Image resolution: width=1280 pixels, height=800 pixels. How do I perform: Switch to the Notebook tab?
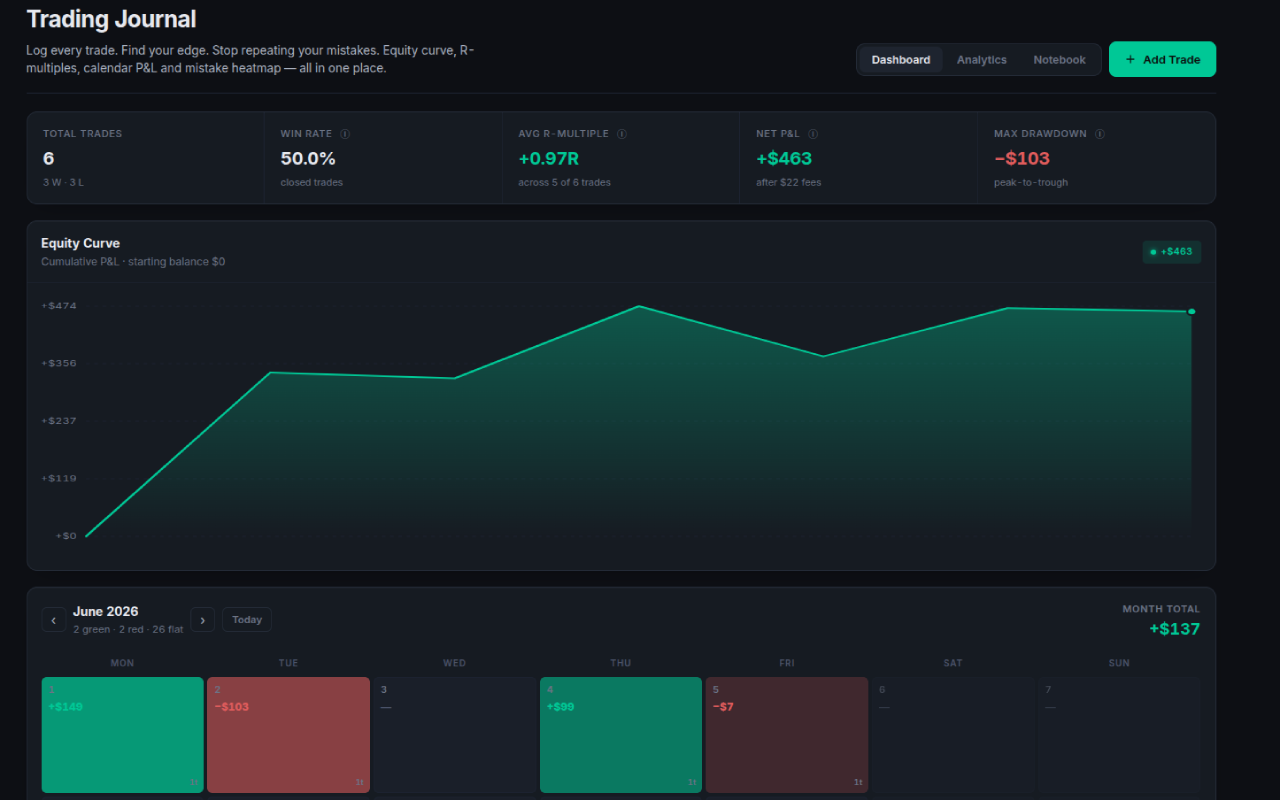point(1059,60)
